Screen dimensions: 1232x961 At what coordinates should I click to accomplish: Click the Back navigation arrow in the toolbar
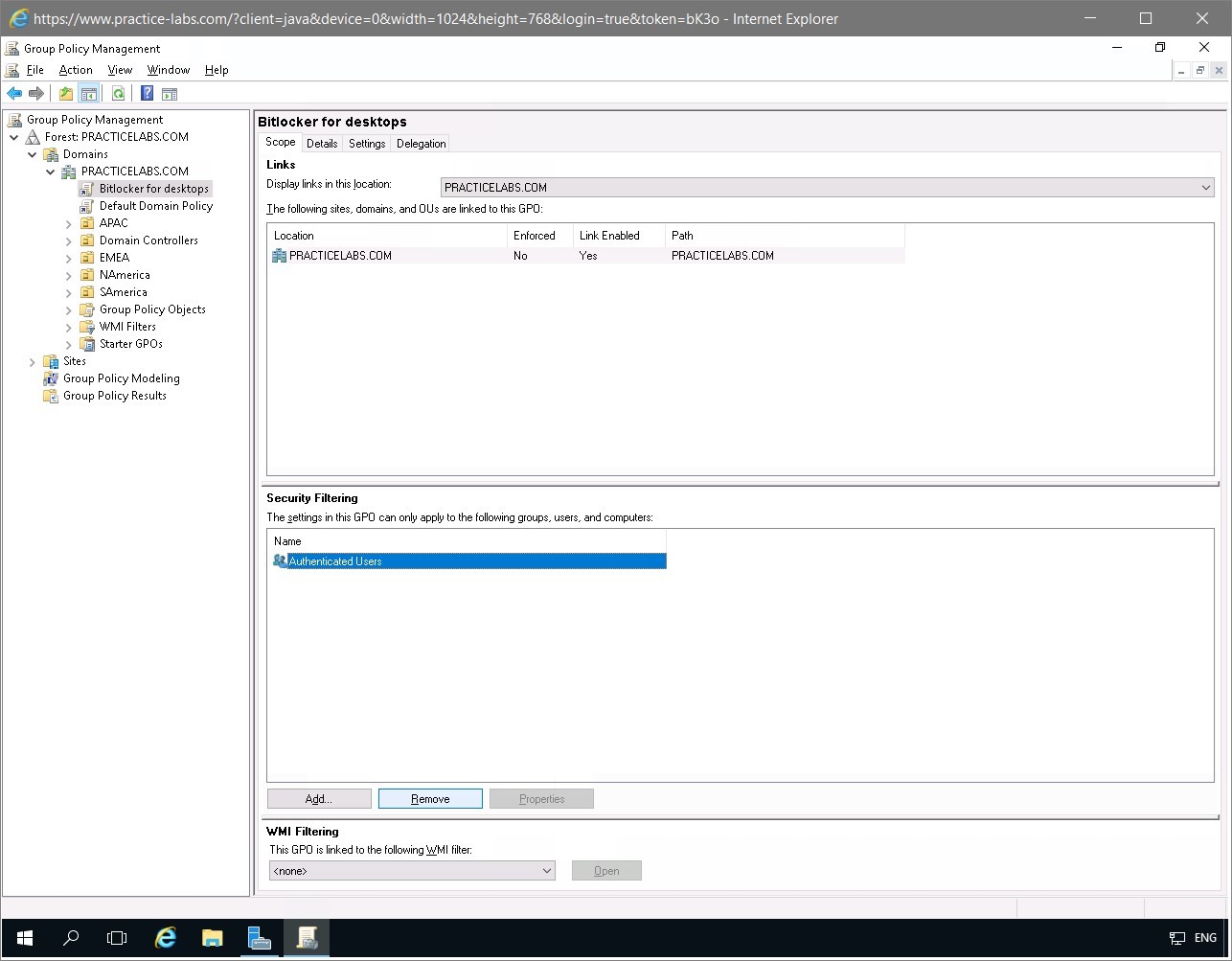[x=13, y=93]
